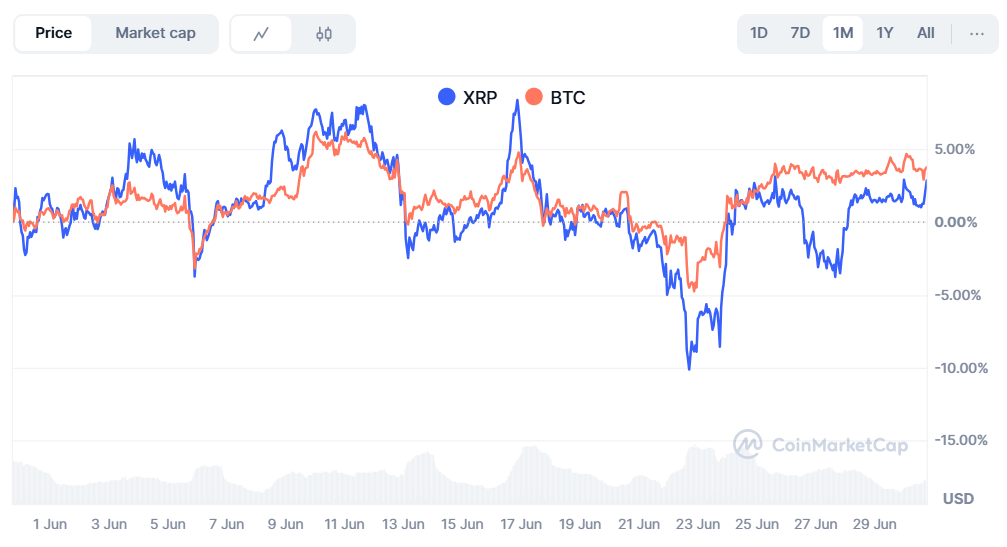The height and width of the screenshot is (547, 1007).
Task: Choose the 7D time range
Action: (x=800, y=33)
